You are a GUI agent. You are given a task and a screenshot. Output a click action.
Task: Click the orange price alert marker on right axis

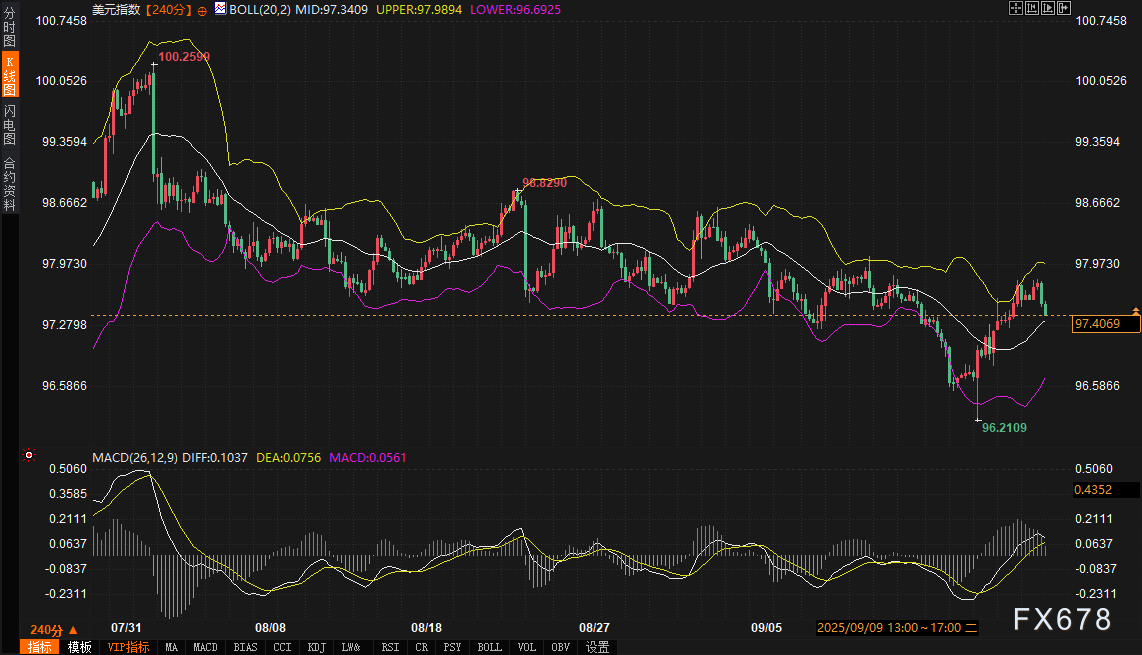click(x=1135, y=311)
